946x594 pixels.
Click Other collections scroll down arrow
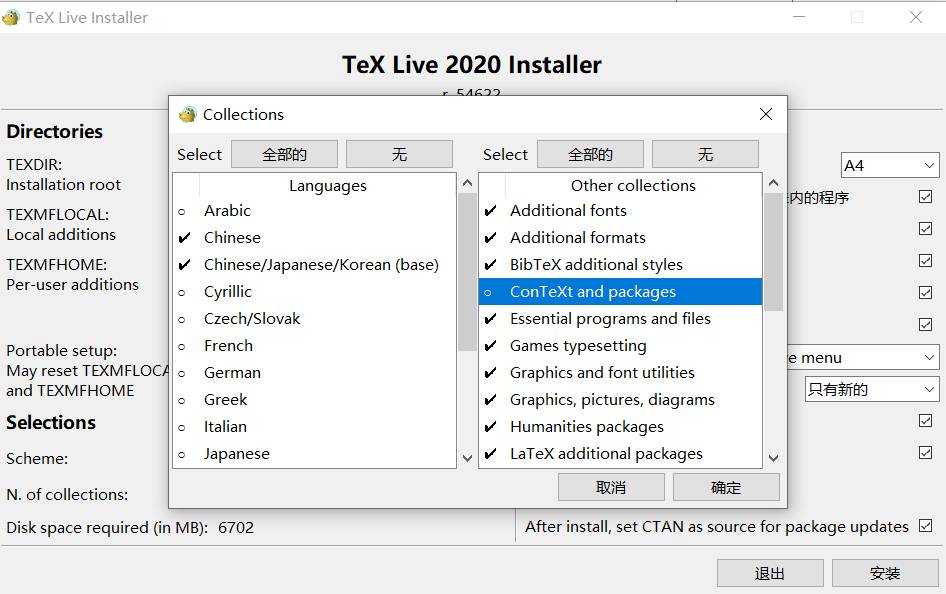773,458
